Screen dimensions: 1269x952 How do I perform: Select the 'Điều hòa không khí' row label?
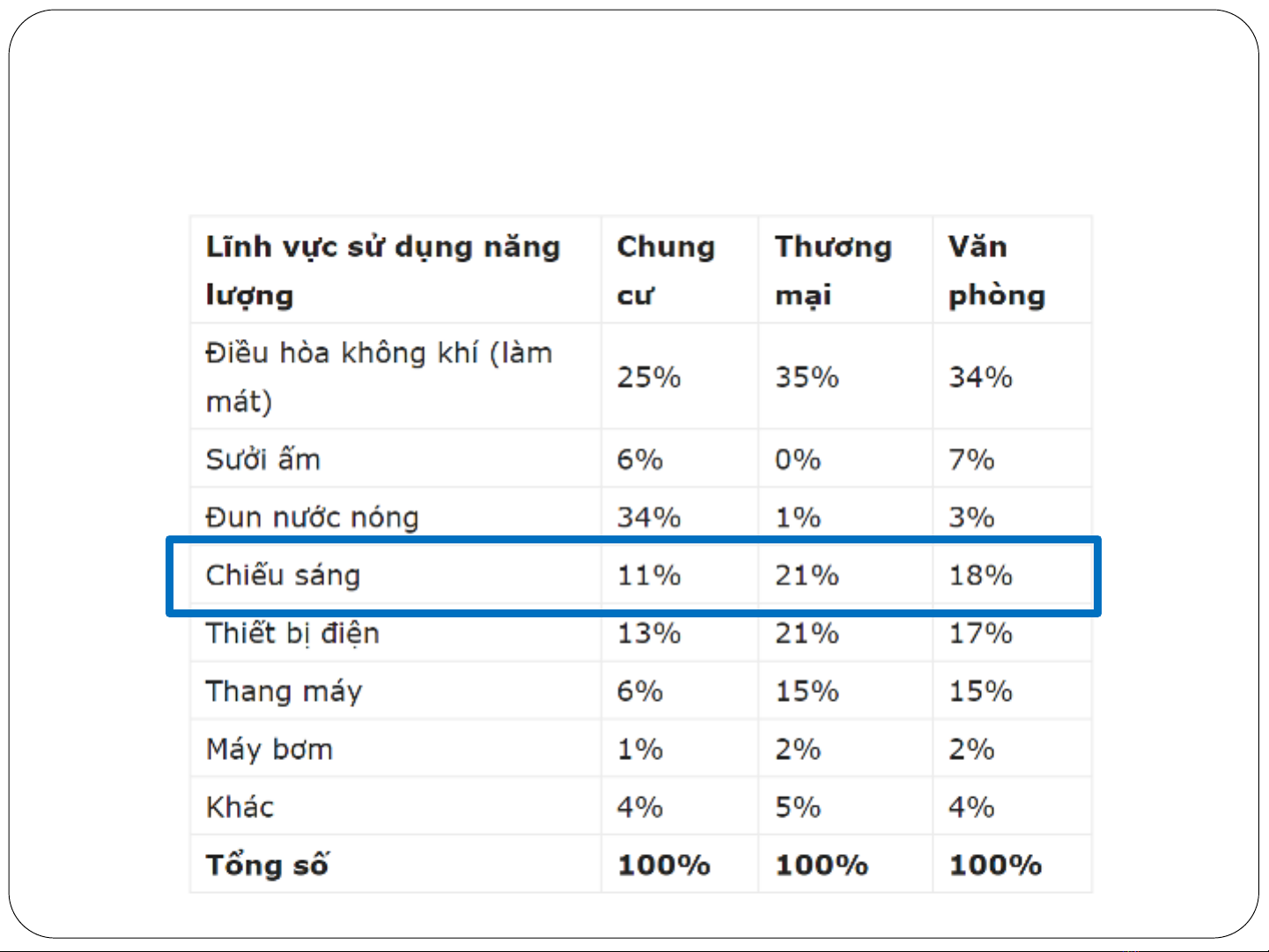(379, 376)
